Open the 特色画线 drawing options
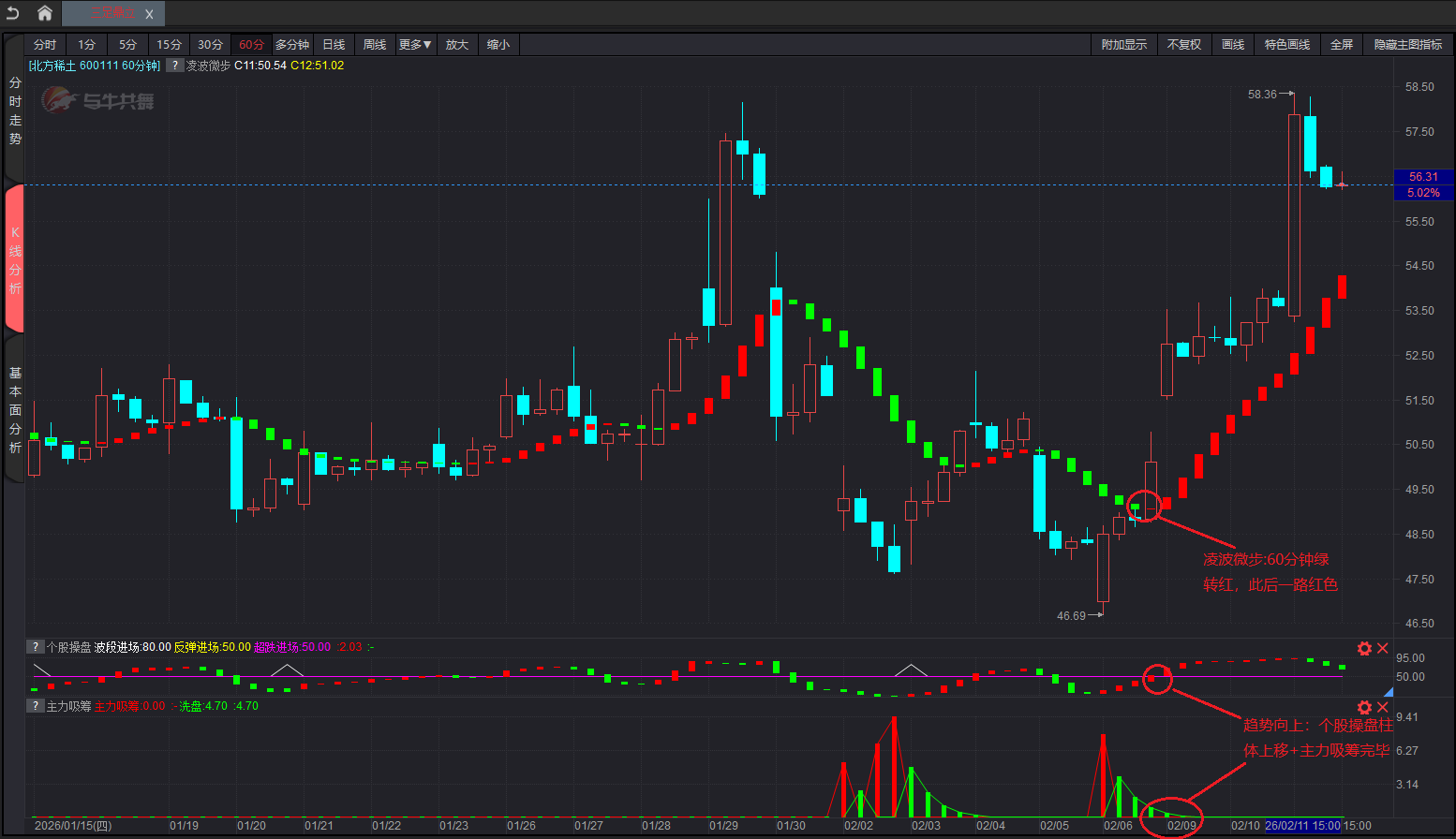Screen dimensions: 1456x839 [1286, 45]
